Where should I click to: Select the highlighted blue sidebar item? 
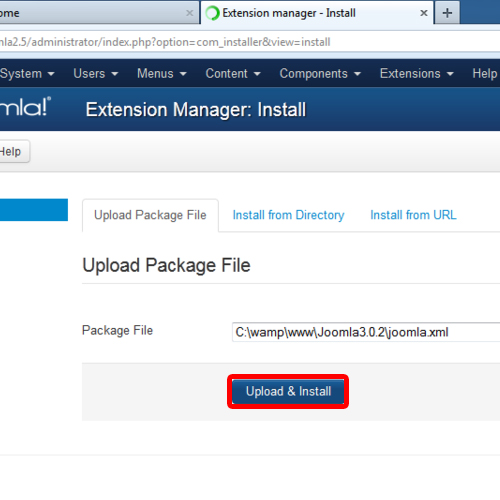[x=34, y=210]
